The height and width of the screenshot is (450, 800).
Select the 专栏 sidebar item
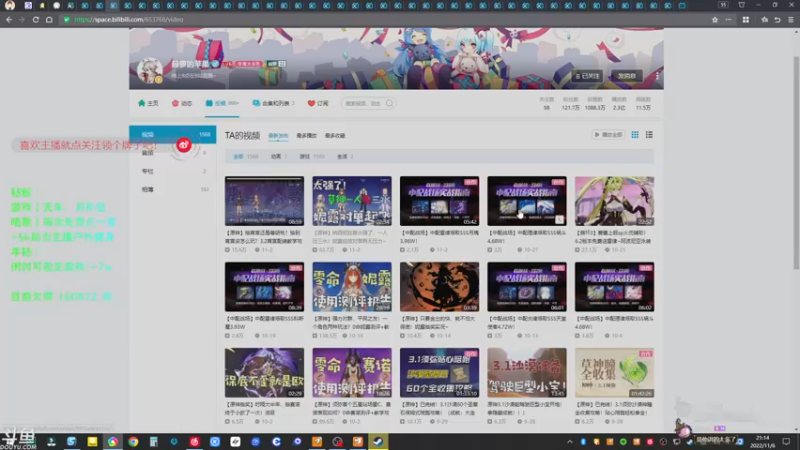coord(172,171)
